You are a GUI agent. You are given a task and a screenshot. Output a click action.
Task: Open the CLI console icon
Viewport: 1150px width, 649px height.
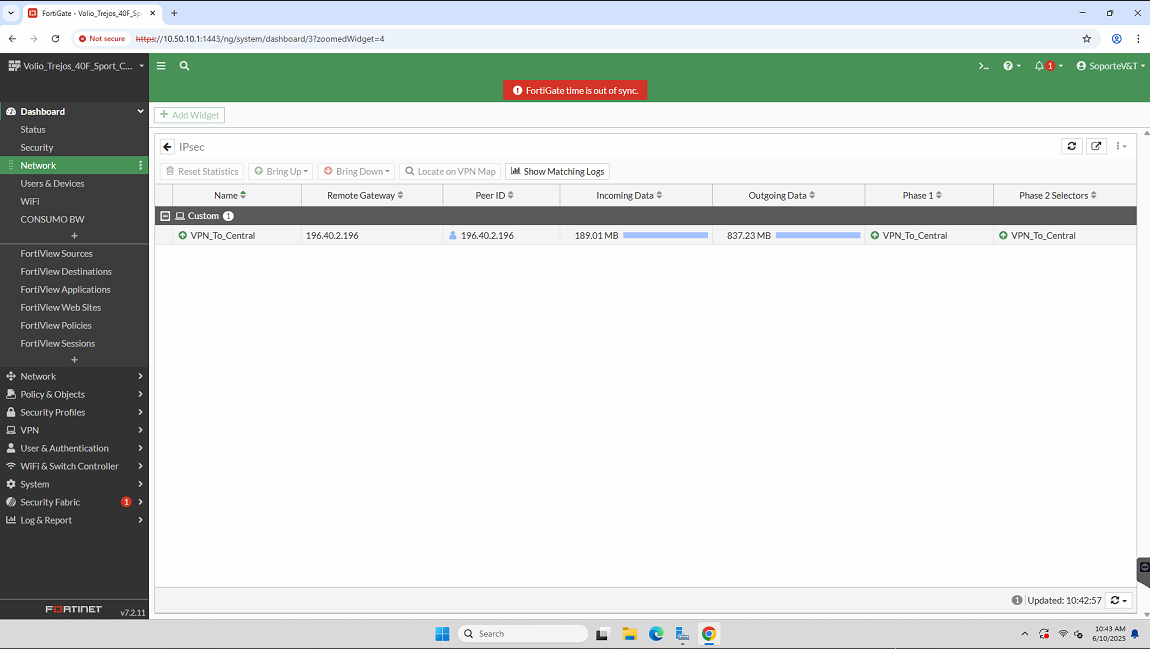(984, 66)
